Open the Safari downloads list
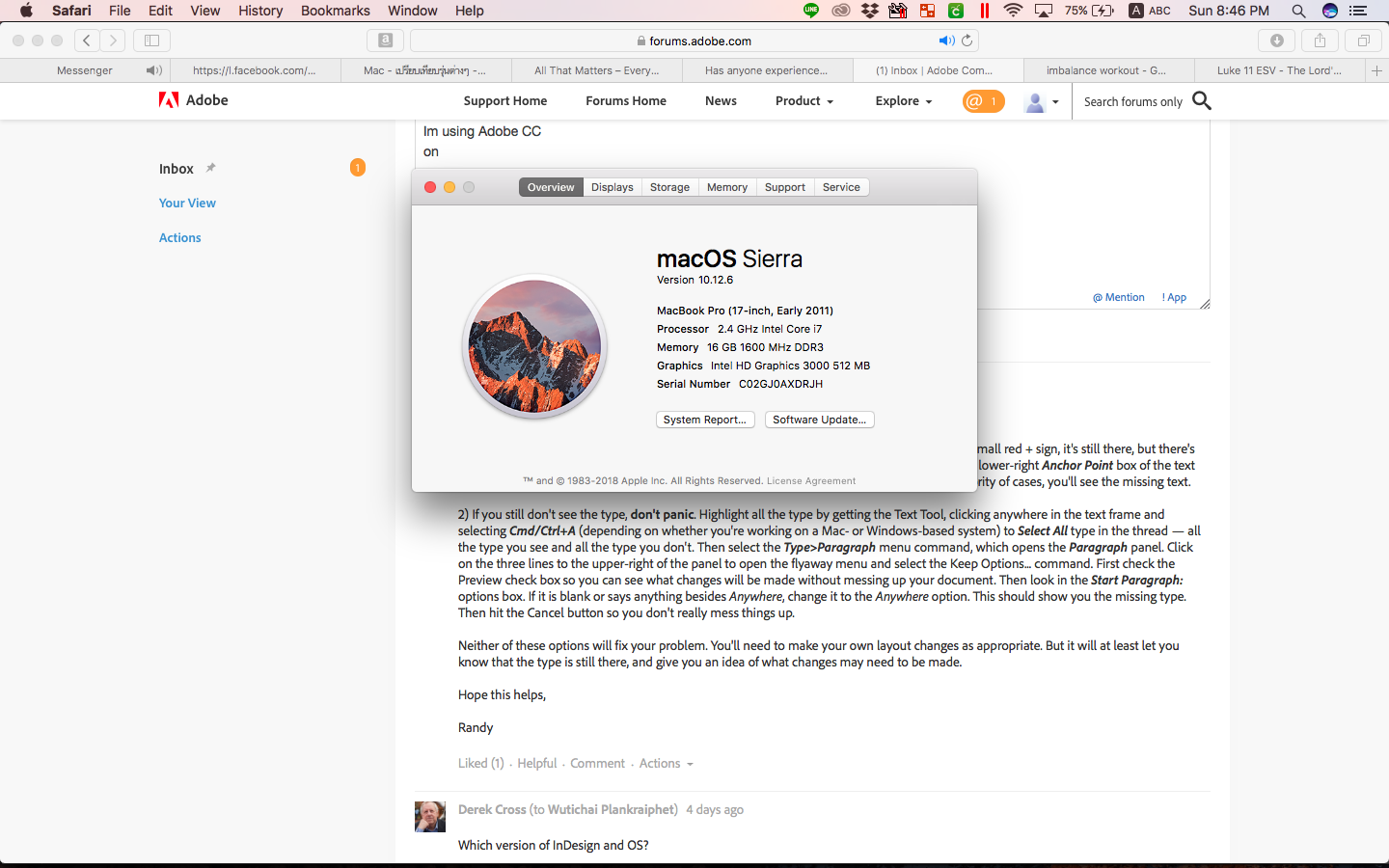The height and width of the screenshot is (868, 1389). click(1276, 41)
